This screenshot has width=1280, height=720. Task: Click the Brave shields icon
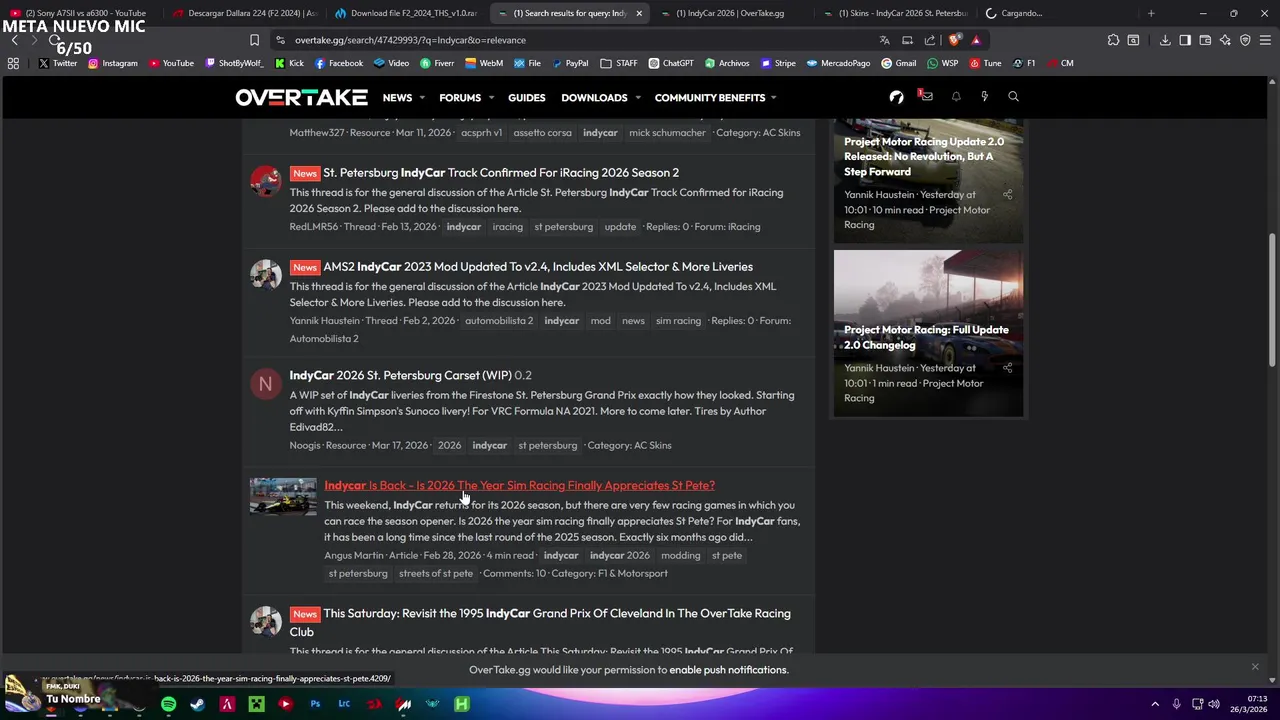(x=954, y=40)
